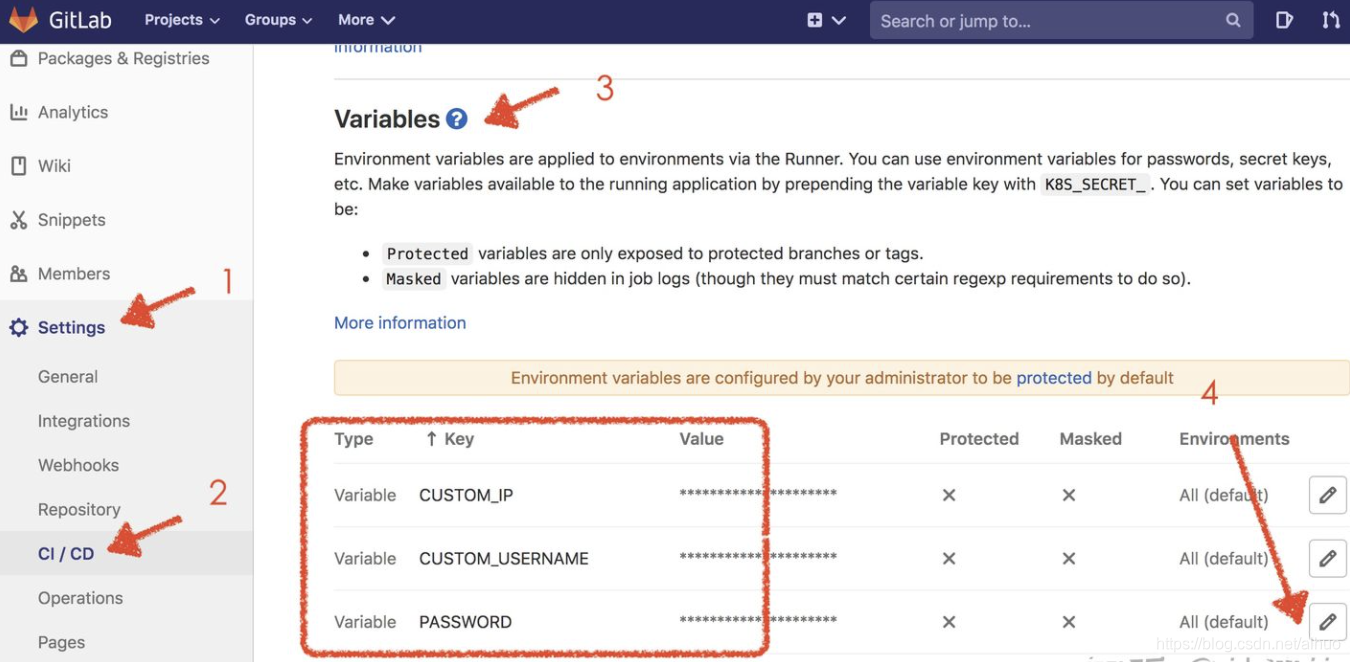The image size is (1350, 662).
Task: Click CUSTOM_USERNAME key text
Action: (x=504, y=558)
